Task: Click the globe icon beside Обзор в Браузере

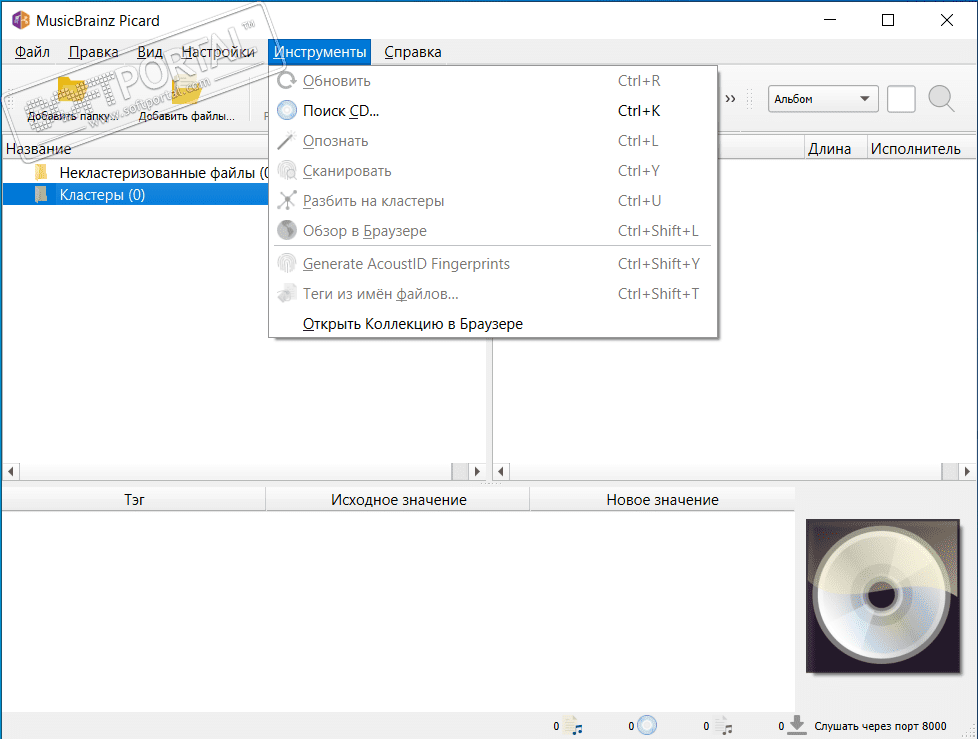Action: [x=286, y=231]
